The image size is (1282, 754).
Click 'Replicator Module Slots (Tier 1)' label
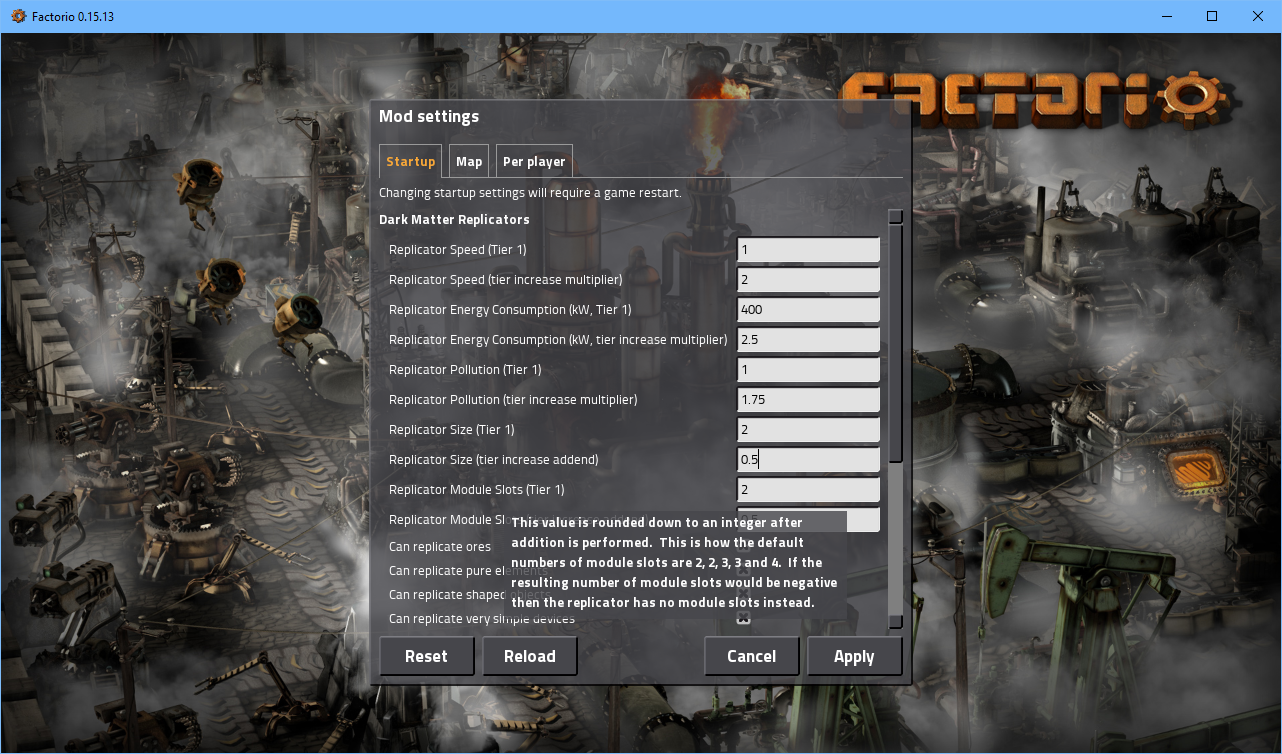pyautogui.click(x=477, y=490)
